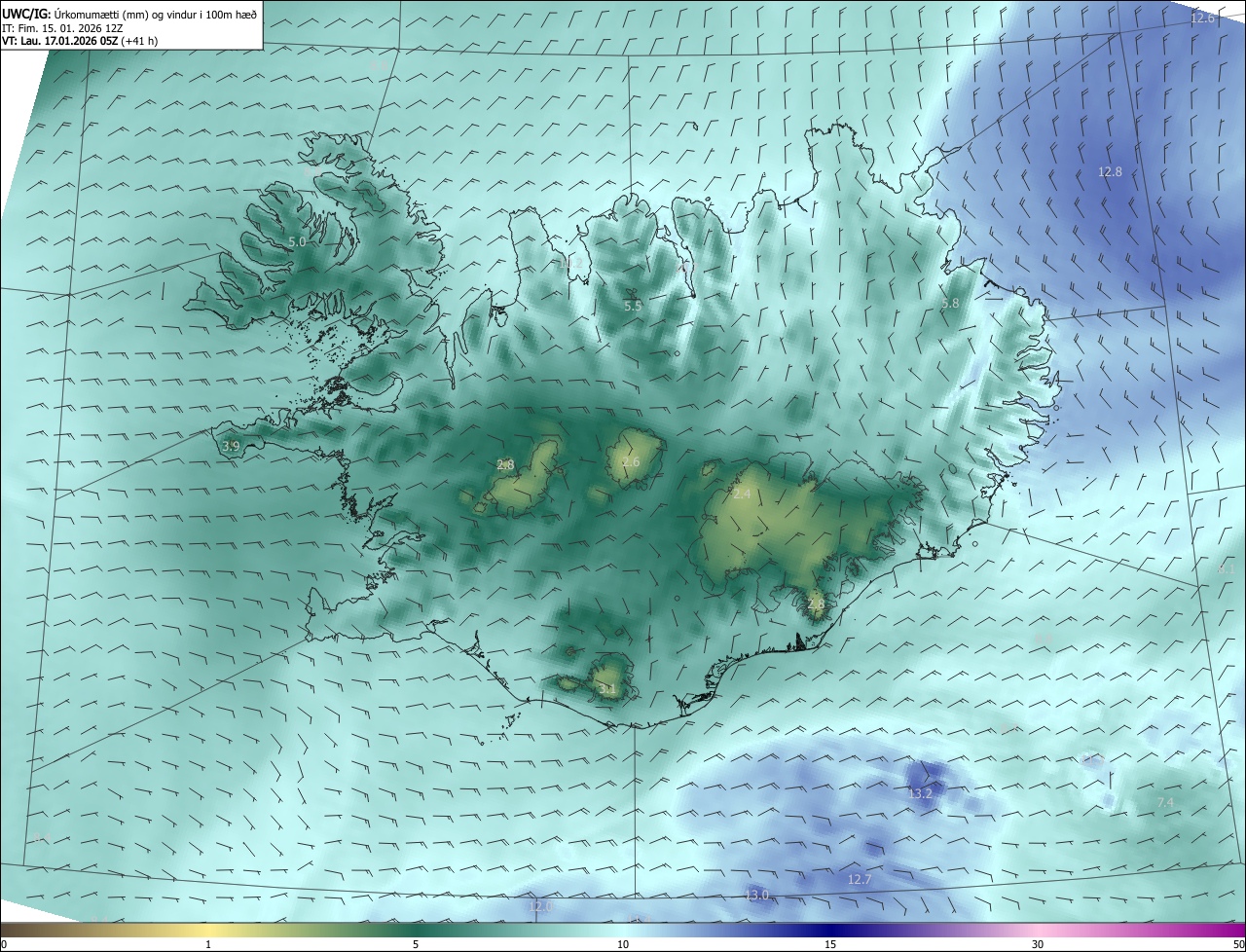
Task: Click the 13.2 value label in the southern sea
Action: 920,794
